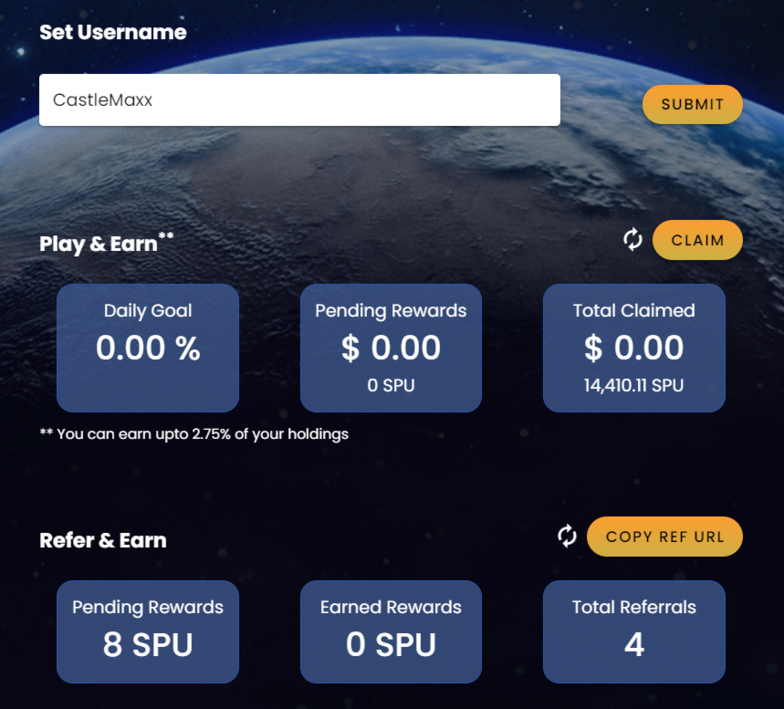The width and height of the screenshot is (784, 709).
Task: Click the 0.00 % daily goal value
Action: coord(148,348)
